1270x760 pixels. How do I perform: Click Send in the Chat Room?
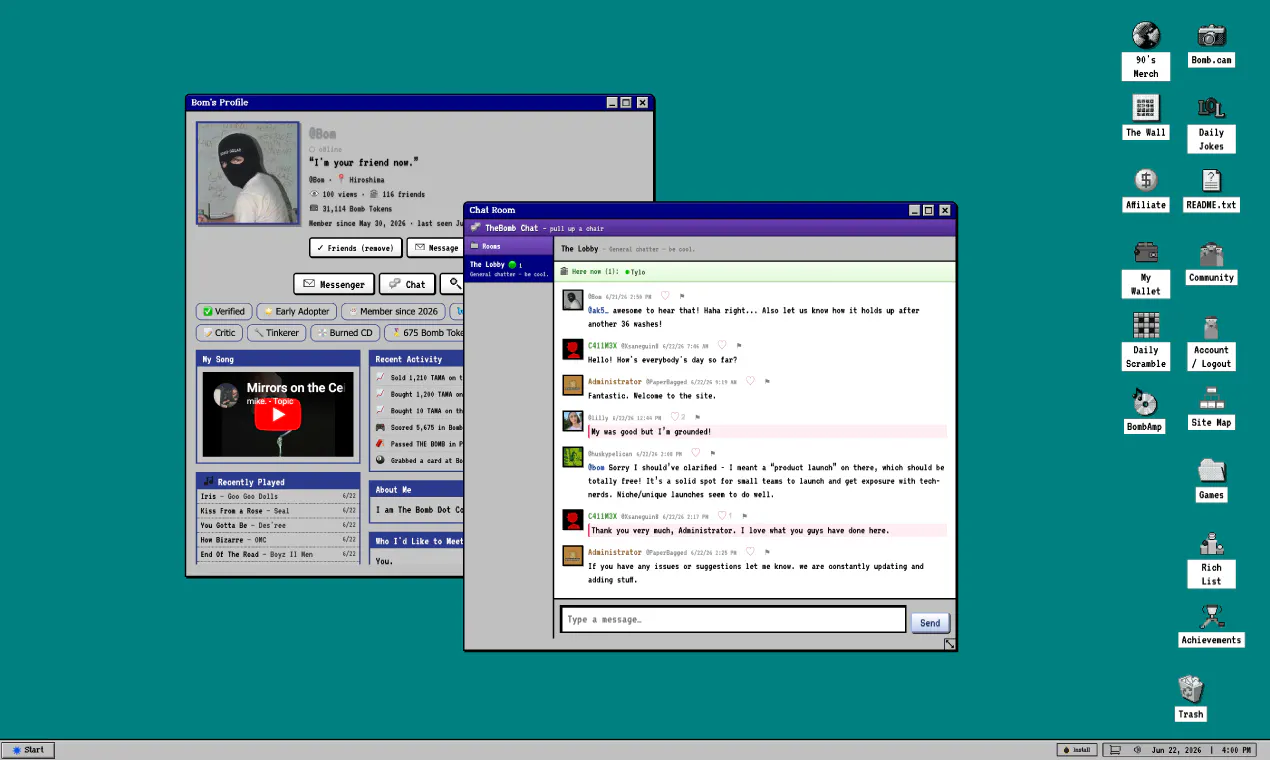930,622
